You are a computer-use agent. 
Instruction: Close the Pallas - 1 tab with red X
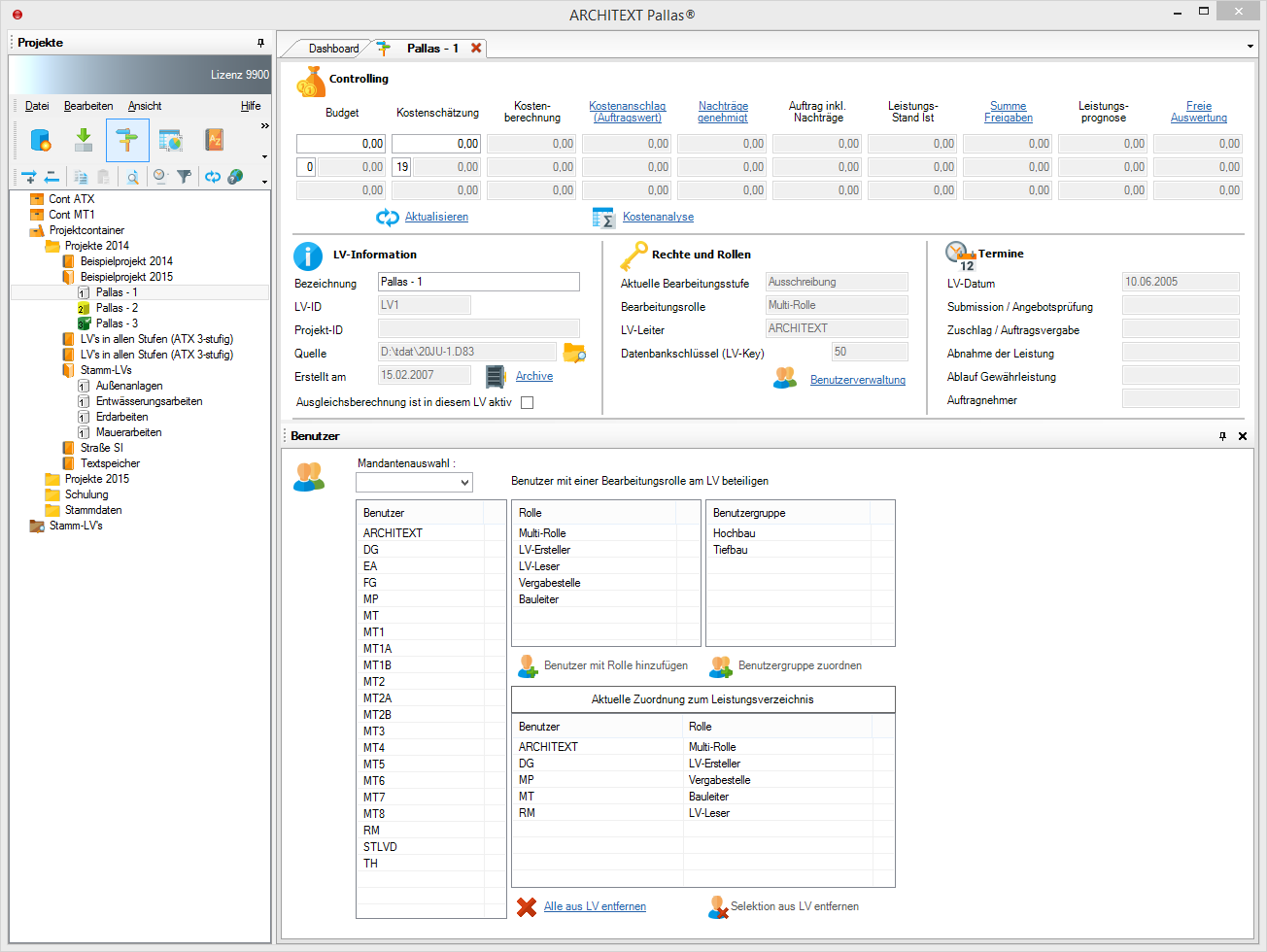point(476,48)
